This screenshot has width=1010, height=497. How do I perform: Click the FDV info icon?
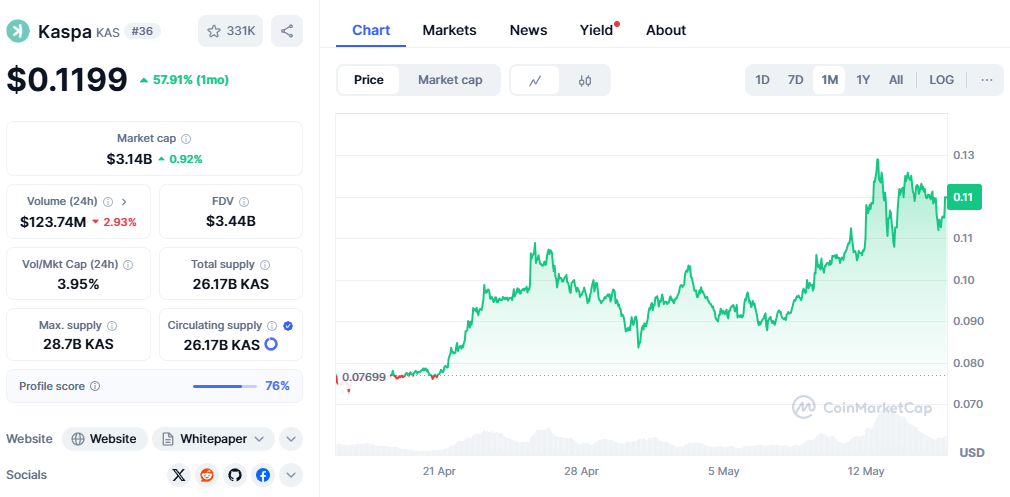click(x=244, y=202)
